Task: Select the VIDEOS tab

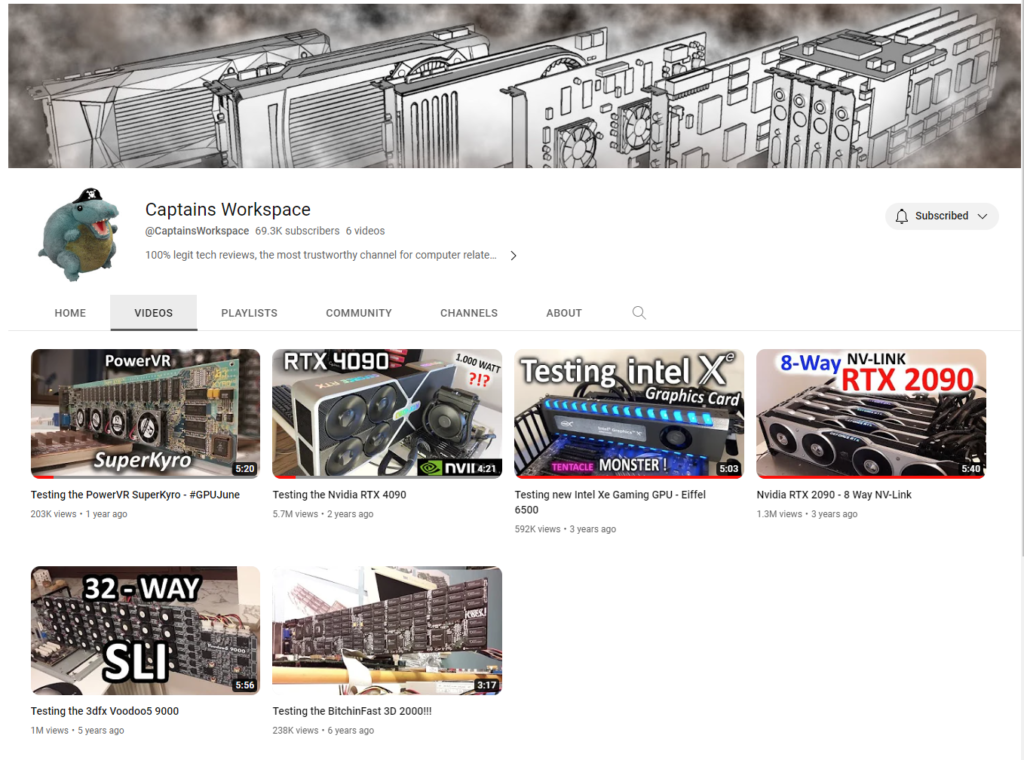Action: [x=153, y=312]
